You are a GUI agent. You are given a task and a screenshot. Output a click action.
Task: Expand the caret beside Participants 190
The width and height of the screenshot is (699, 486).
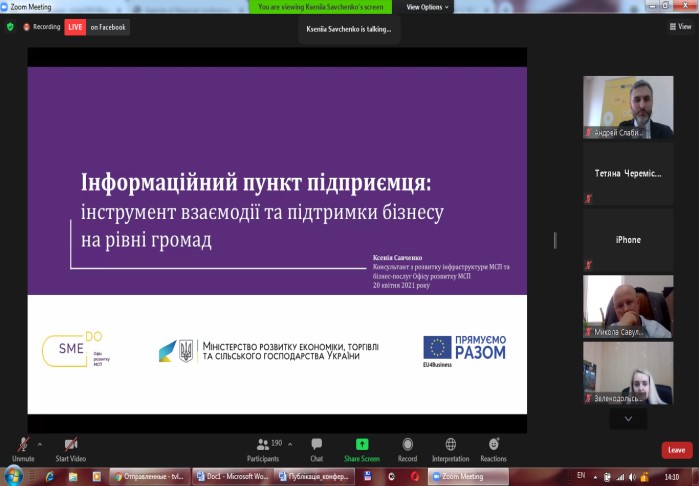coord(290,445)
